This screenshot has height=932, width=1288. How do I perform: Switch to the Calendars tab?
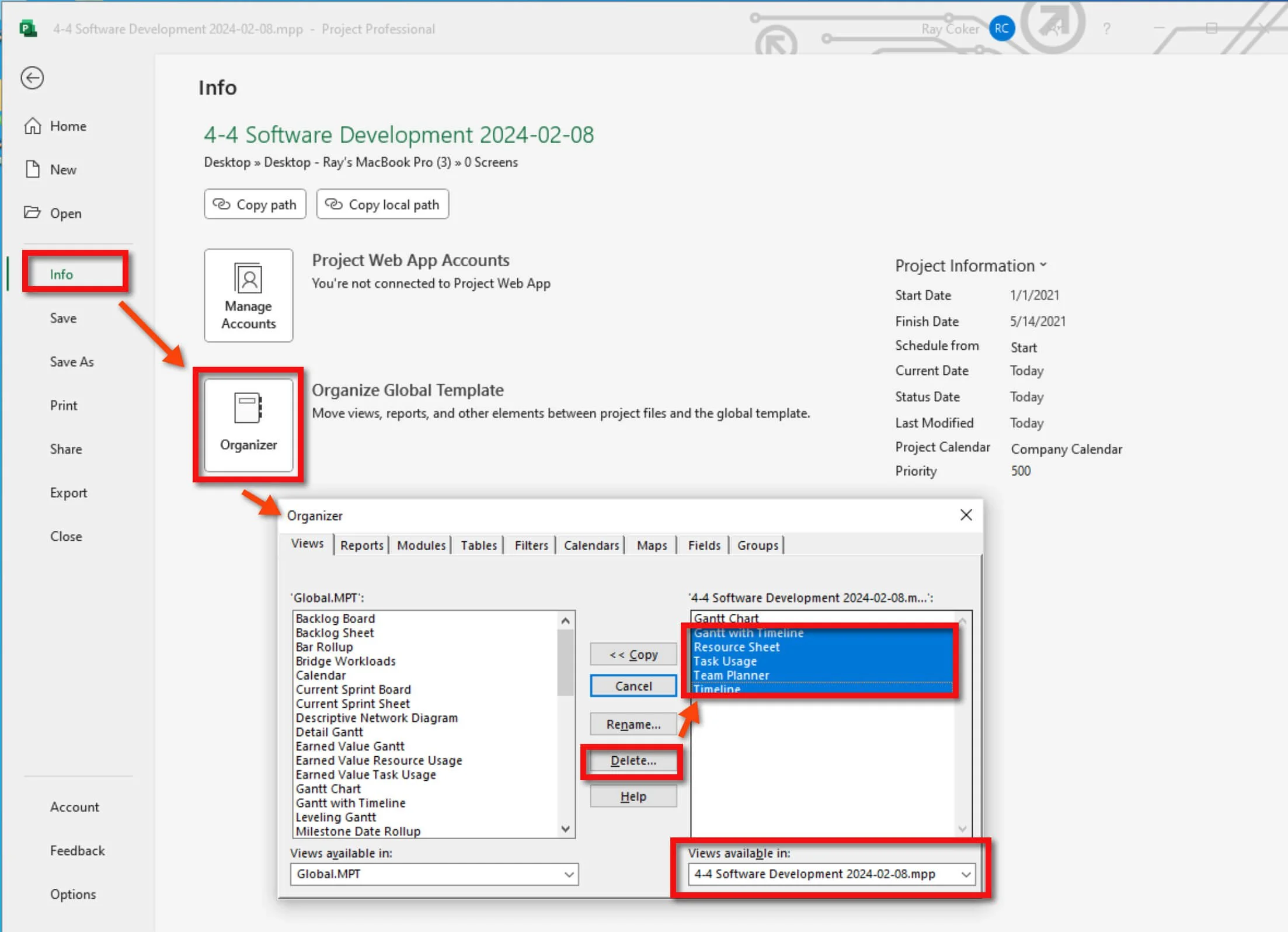point(591,545)
